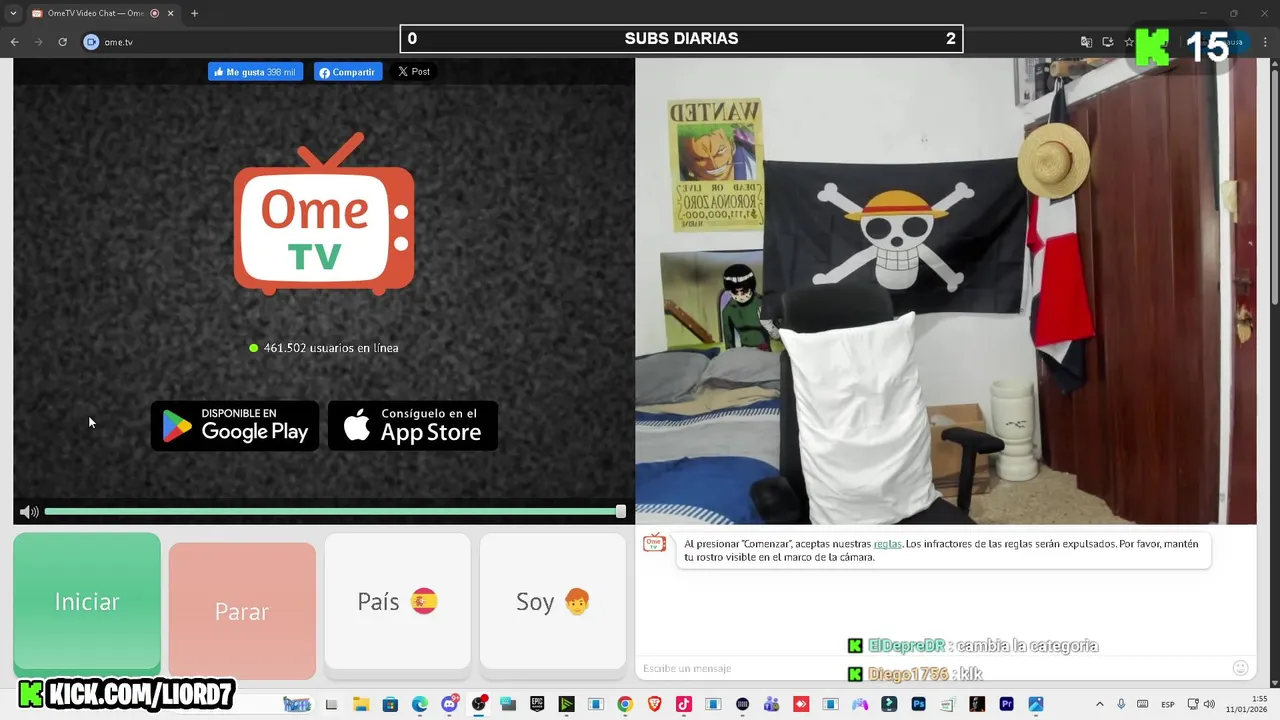The width and height of the screenshot is (1280, 720).
Task: Show hidden system tray icons
Action: [x=1100, y=704]
